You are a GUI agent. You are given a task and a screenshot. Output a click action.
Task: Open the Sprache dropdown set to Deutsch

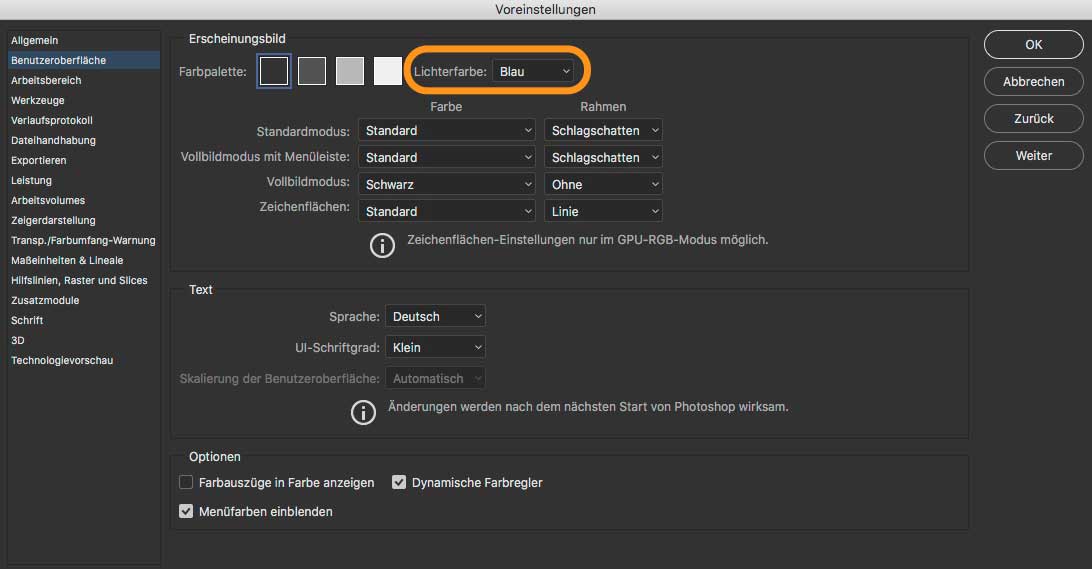pos(435,316)
